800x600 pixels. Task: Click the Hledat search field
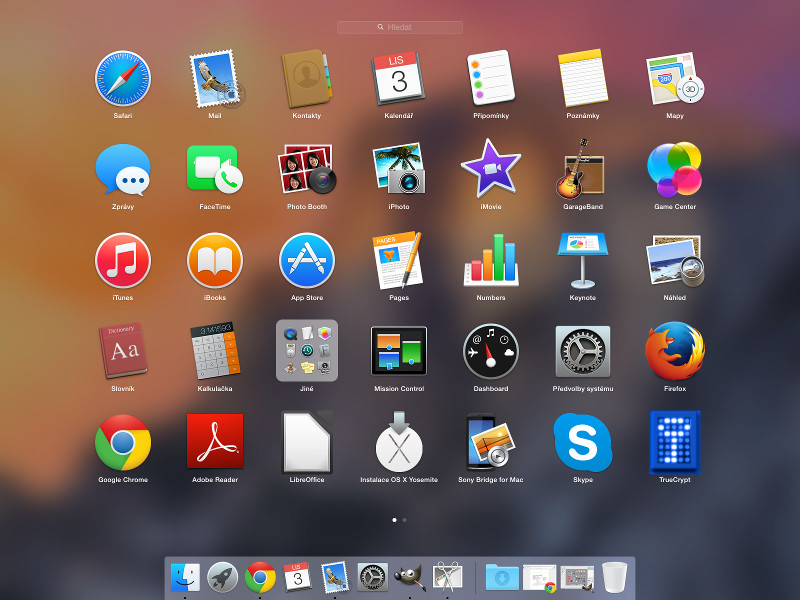pos(399,27)
